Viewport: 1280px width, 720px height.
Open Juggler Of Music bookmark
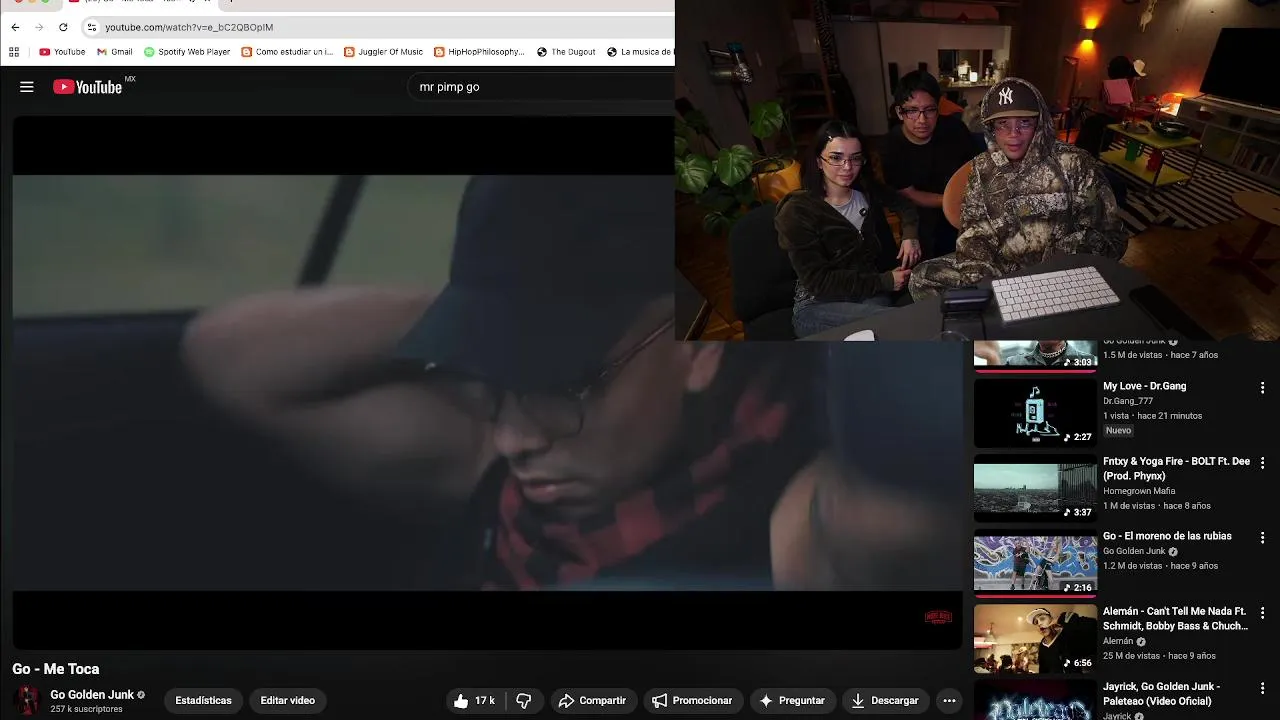point(383,52)
